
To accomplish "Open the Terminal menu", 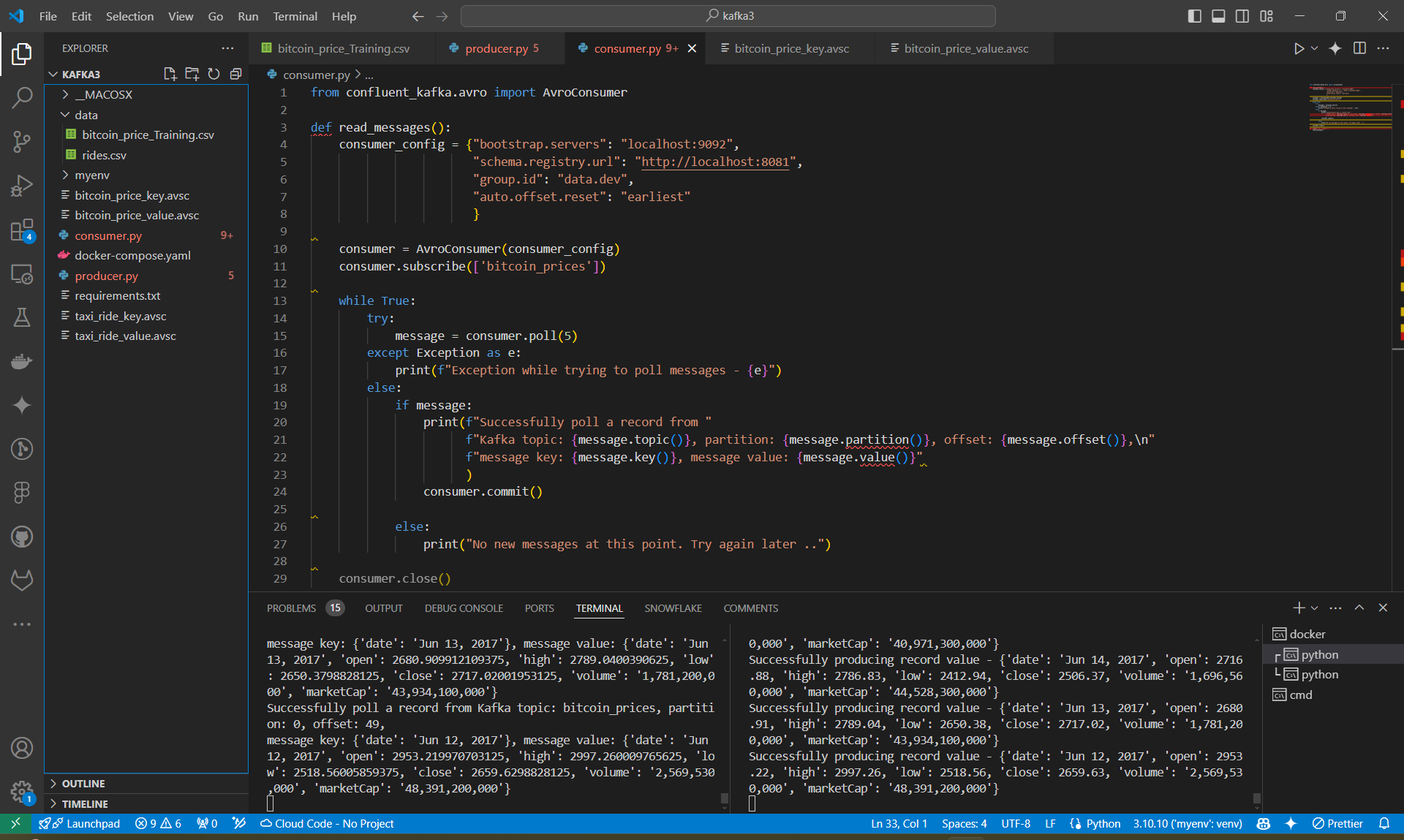I will 295,16.
